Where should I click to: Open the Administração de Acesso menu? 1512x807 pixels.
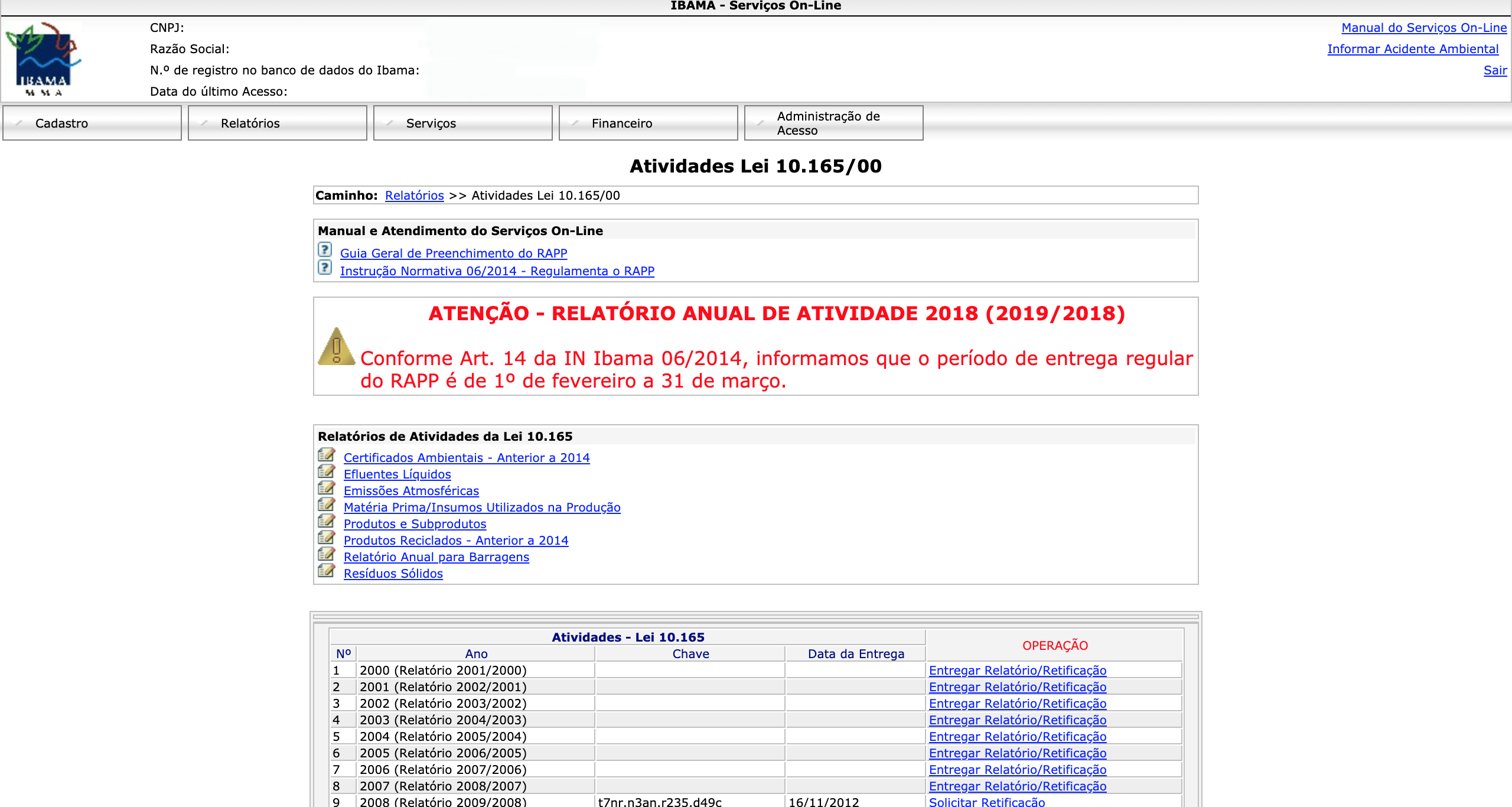834,123
